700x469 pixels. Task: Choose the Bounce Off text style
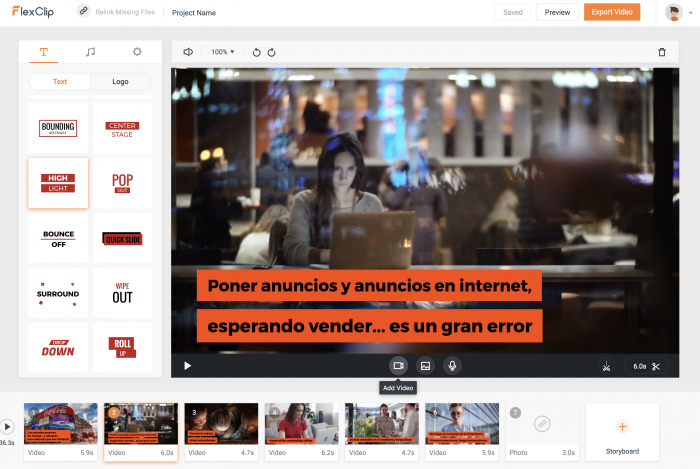coord(58,238)
